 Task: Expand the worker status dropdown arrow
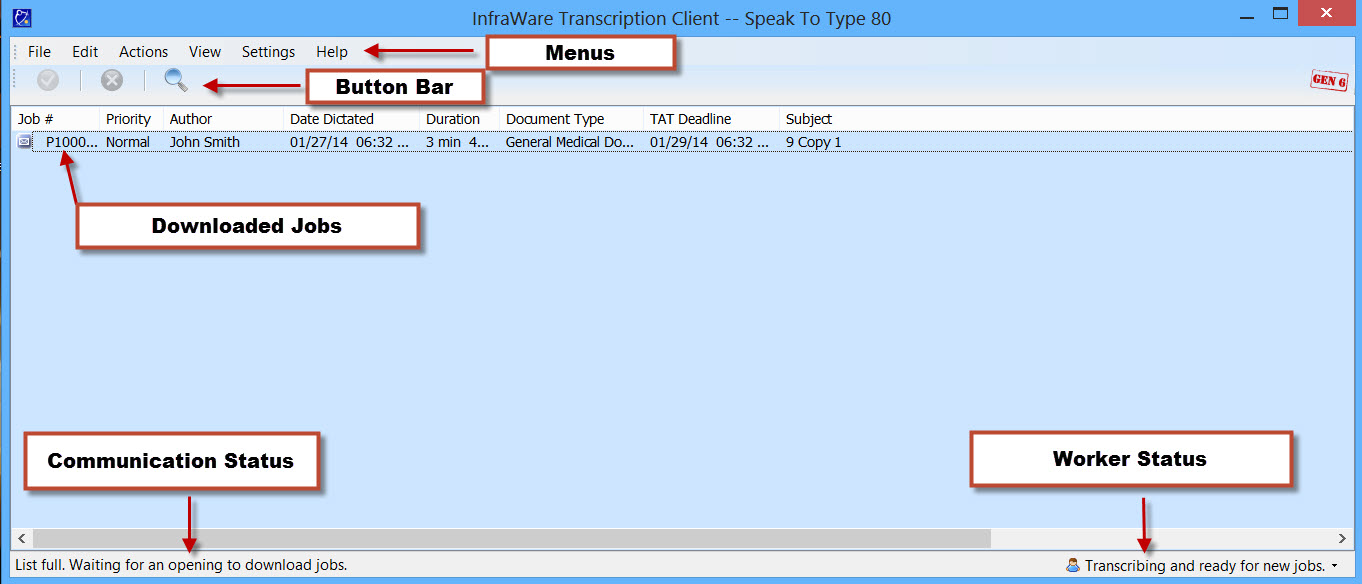pos(1335,567)
